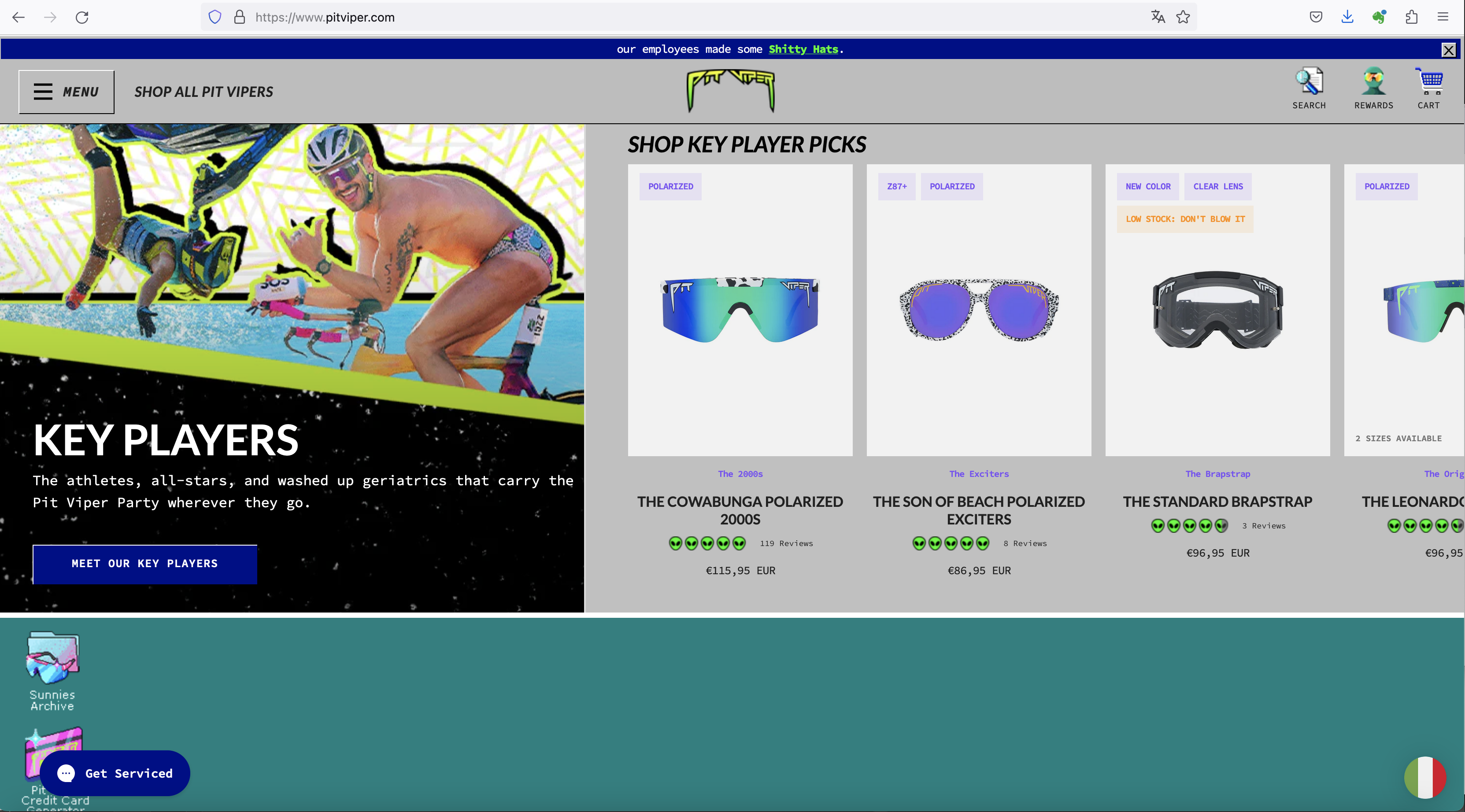Click the browser translate page icon
This screenshot has height=812, width=1465.
pos(1158,17)
